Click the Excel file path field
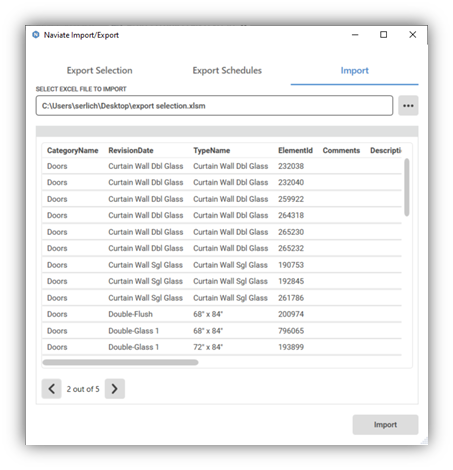 [x=214, y=106]
